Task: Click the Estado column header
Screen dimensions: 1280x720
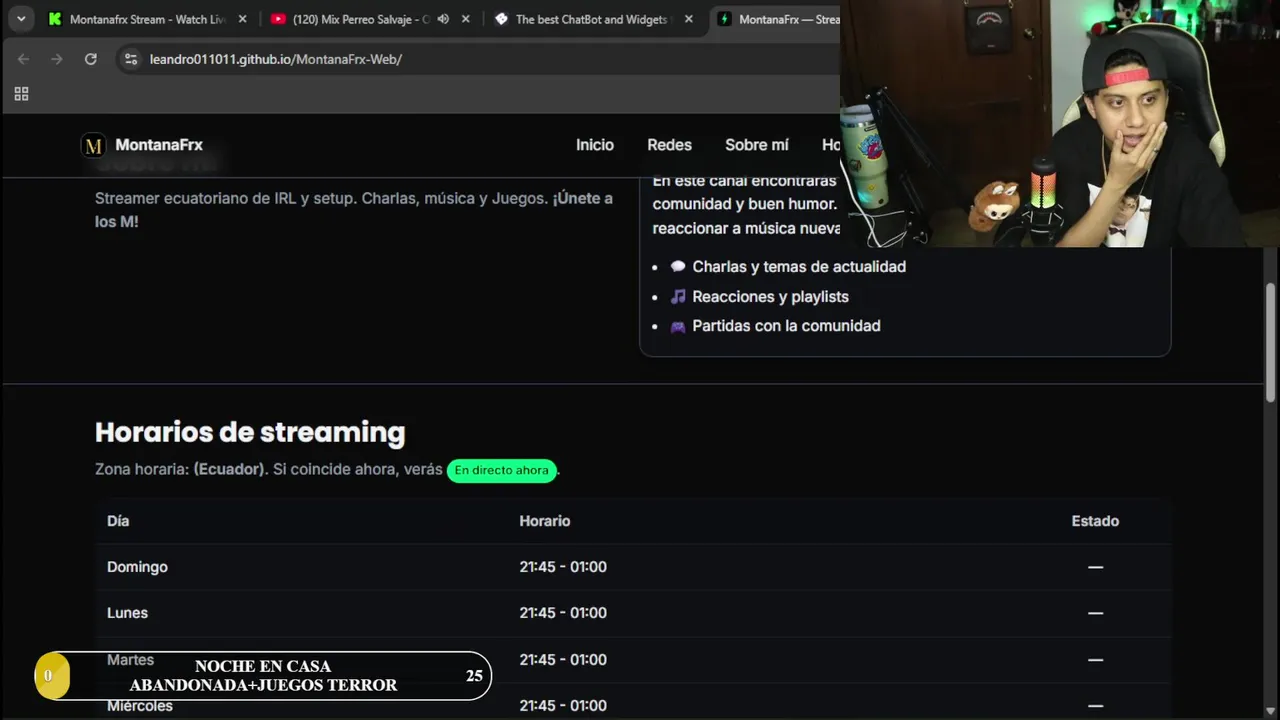Action: click(x=1095, y=521)
